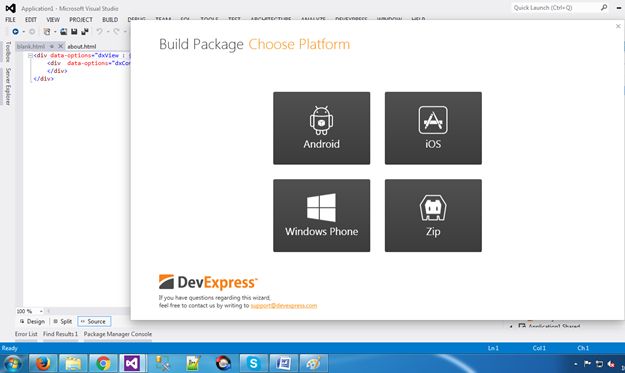Switch editor to Split view
625x373 pixels.
point(63,321)
